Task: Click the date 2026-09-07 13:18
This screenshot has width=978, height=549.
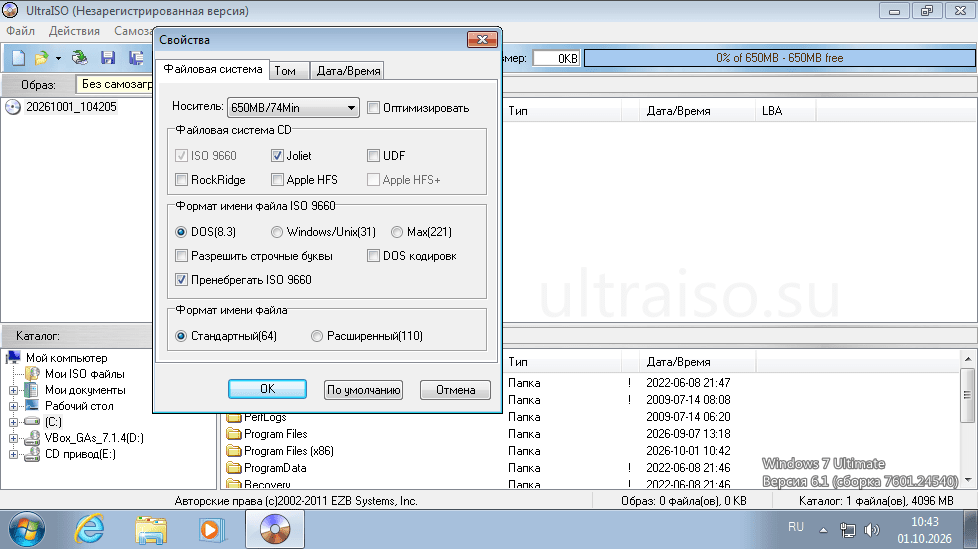Action: tap(688, 434)
